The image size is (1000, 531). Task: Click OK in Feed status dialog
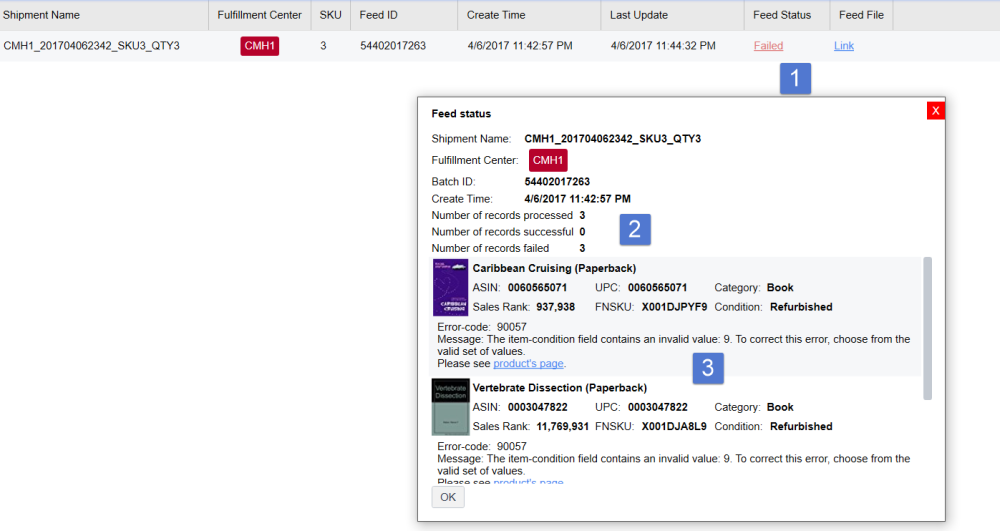(448, 497)
